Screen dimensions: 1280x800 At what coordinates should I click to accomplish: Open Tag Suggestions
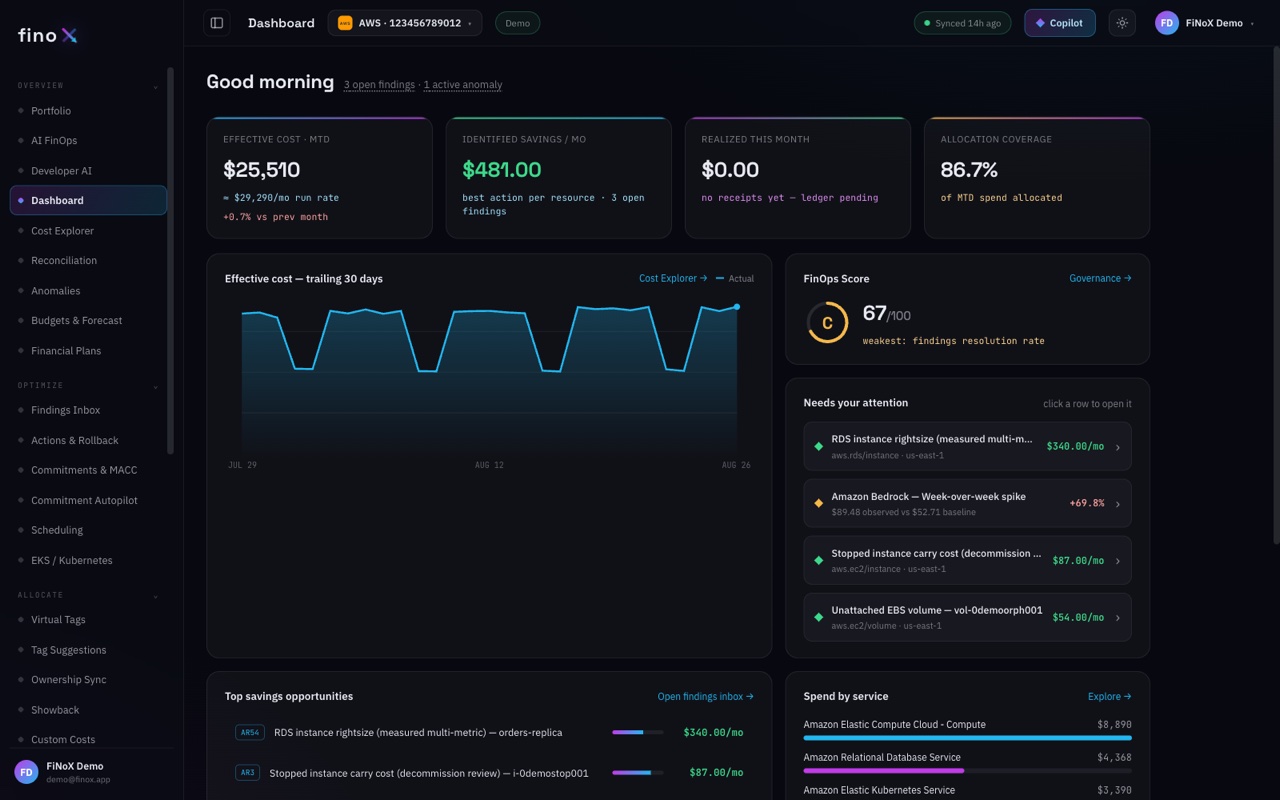point(88,650)
